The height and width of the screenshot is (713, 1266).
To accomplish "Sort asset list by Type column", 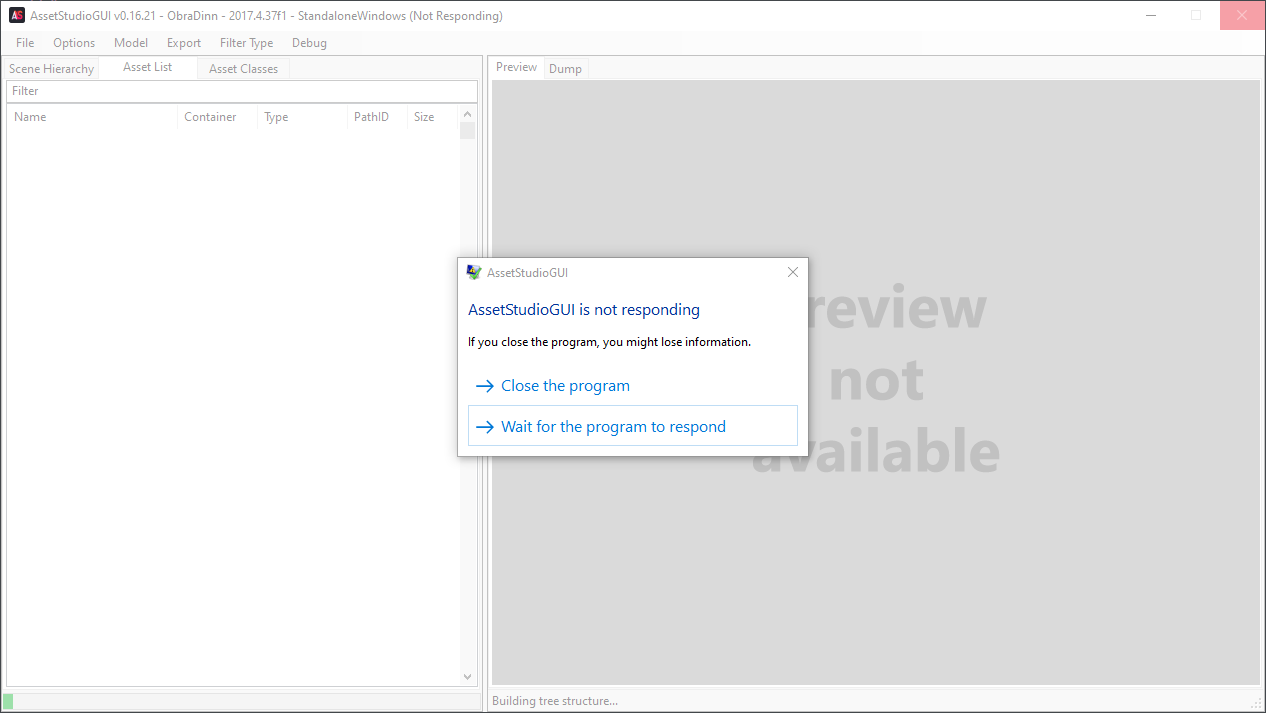I will (276, 117).
